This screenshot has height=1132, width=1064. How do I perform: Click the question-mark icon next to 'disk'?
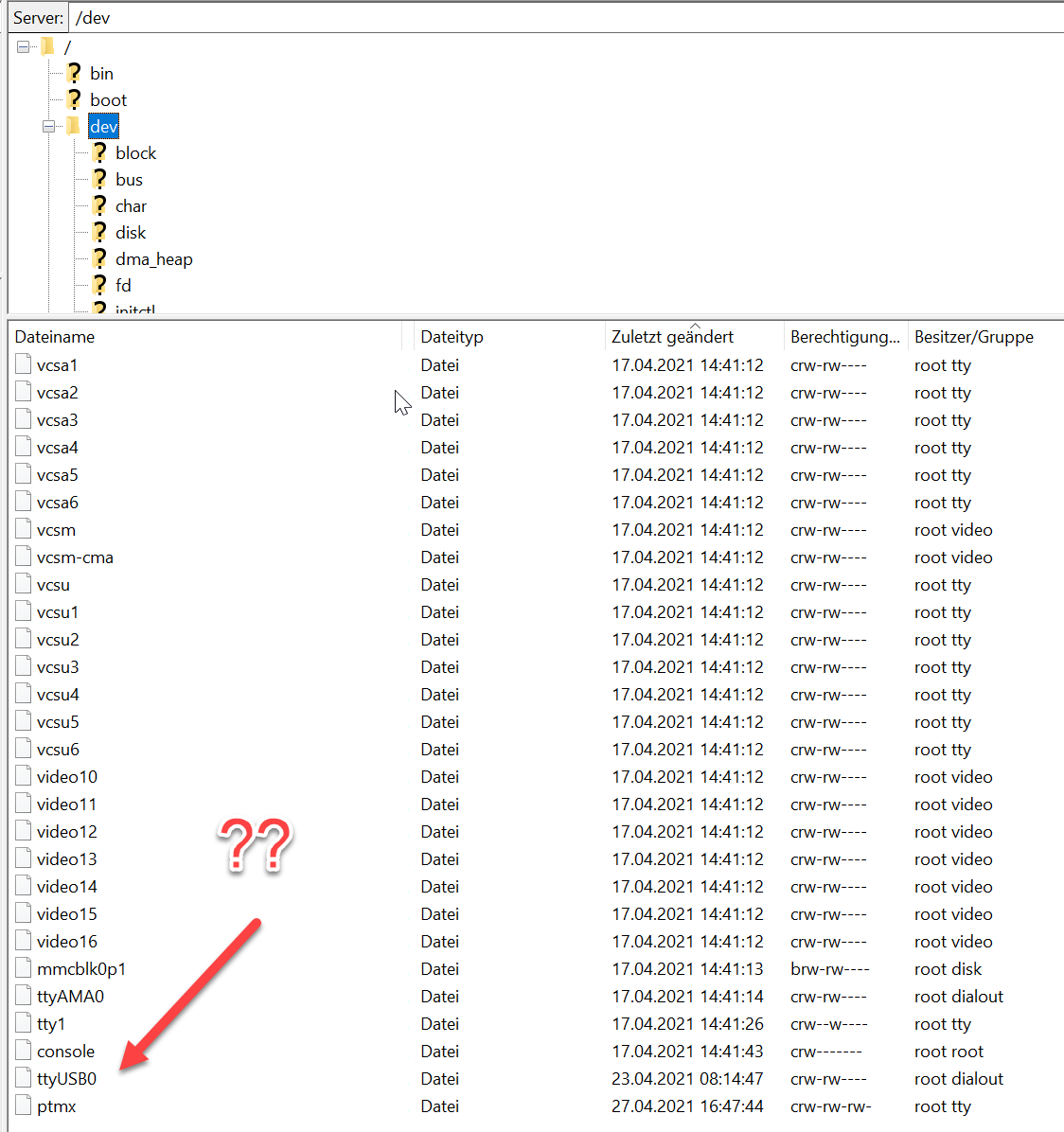(100, 232)
